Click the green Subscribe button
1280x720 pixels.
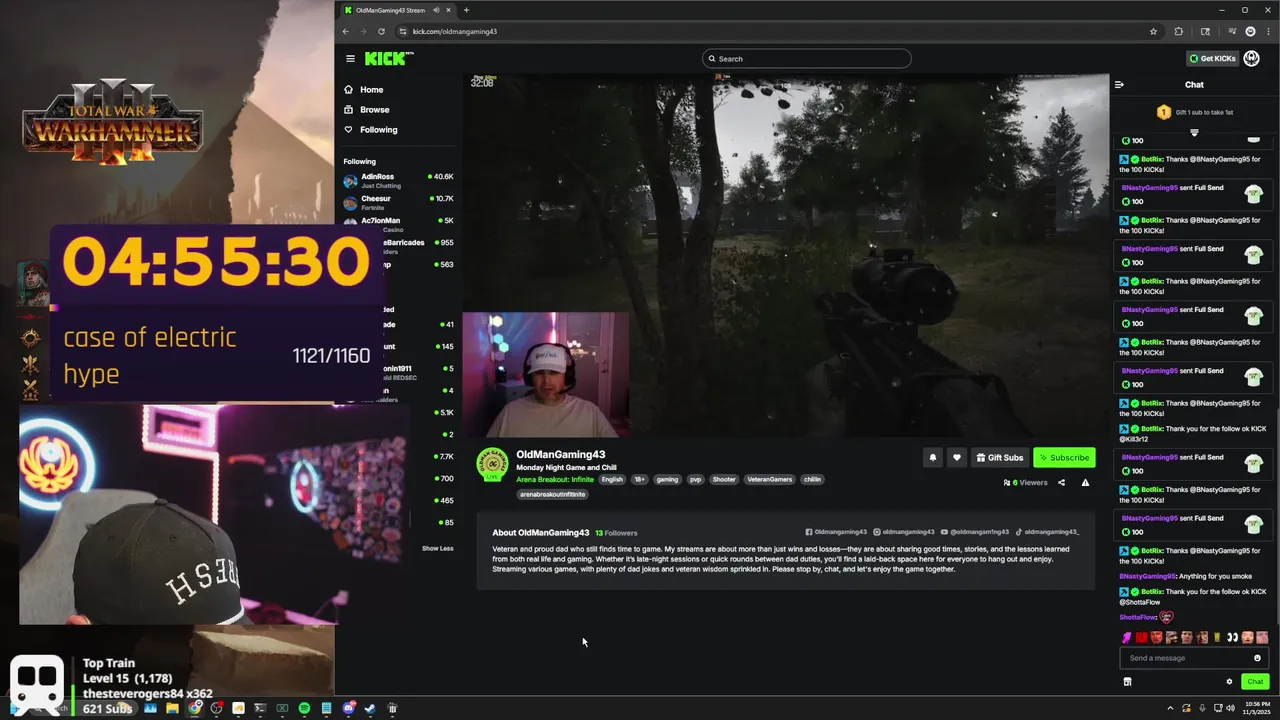tap(1064, 457)
